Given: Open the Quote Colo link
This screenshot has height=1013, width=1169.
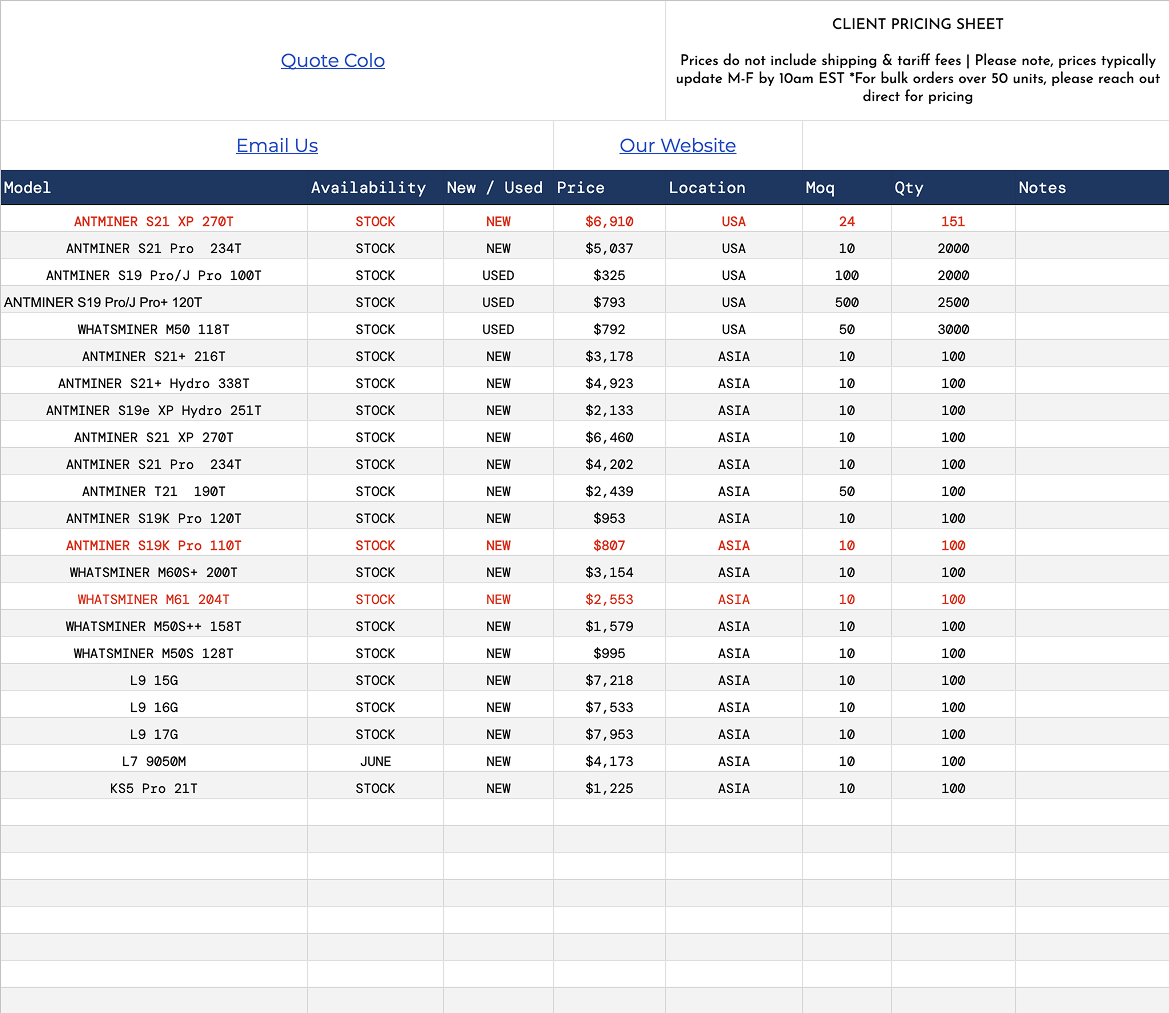Looking at the screenshot, I should coord(333,61).
